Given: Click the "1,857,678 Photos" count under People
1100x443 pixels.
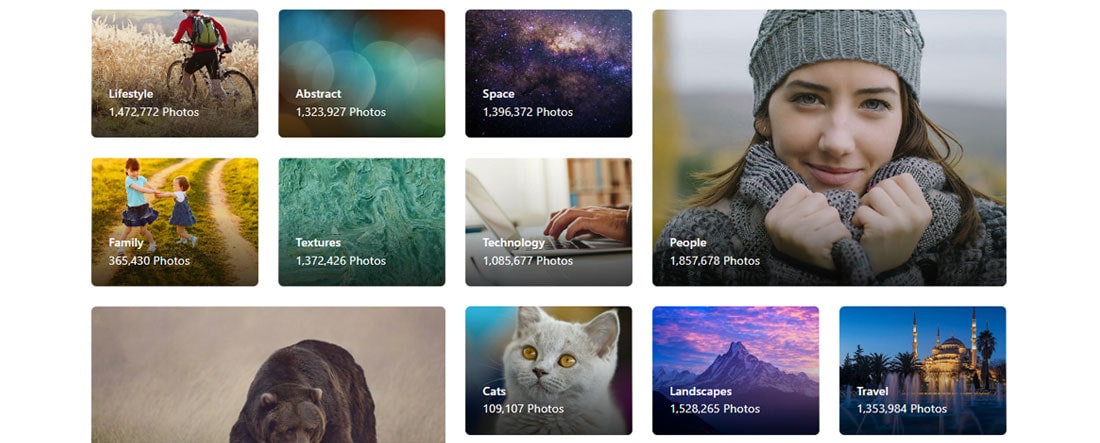Looking at the screenshot, I should tap(714, 261).
